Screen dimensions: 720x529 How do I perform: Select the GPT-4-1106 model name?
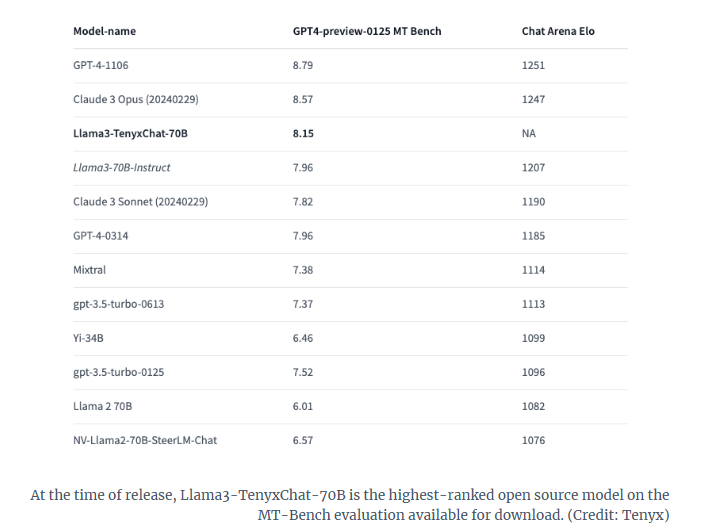101,65
